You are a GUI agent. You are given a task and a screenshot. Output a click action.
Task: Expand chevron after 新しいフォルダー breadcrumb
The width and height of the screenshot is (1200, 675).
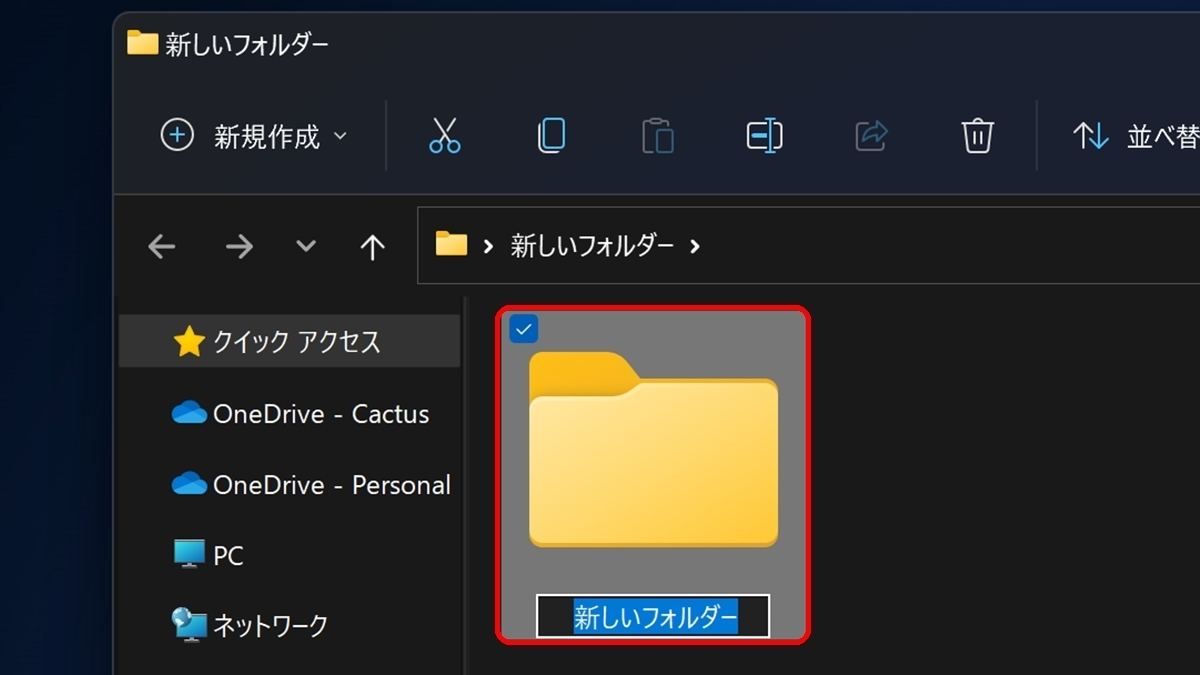click(x=695, y=246)
